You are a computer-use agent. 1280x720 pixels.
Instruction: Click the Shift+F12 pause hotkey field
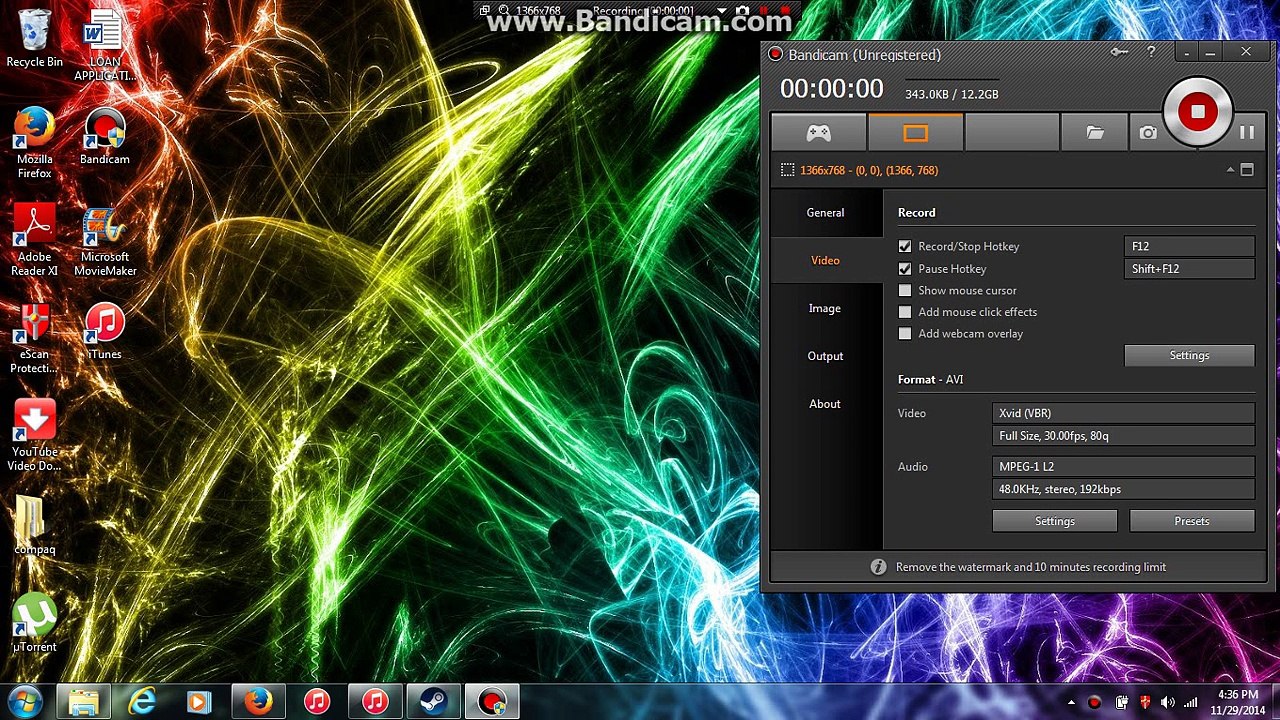pyautogui.click(x=1189, y=269)
